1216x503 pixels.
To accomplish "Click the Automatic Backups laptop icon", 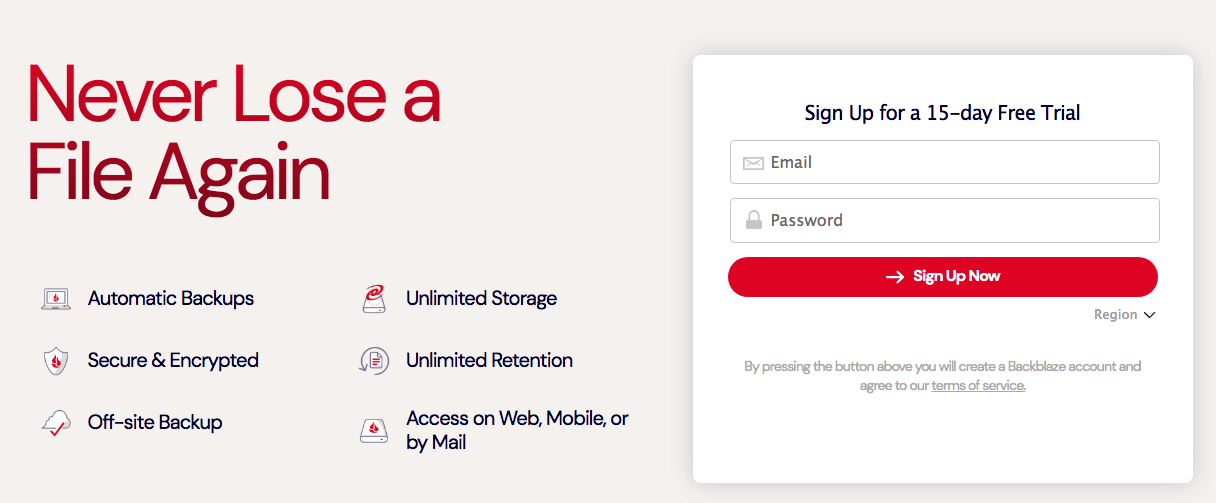I will [56, 298].
